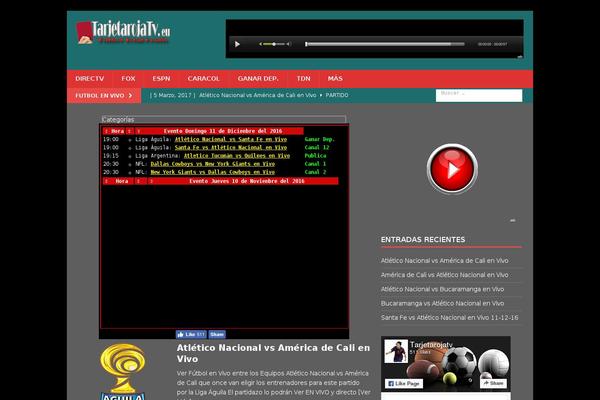Open the MÁS menu item
The width and height of the screenshot is (600, 400).
point(335,78)
